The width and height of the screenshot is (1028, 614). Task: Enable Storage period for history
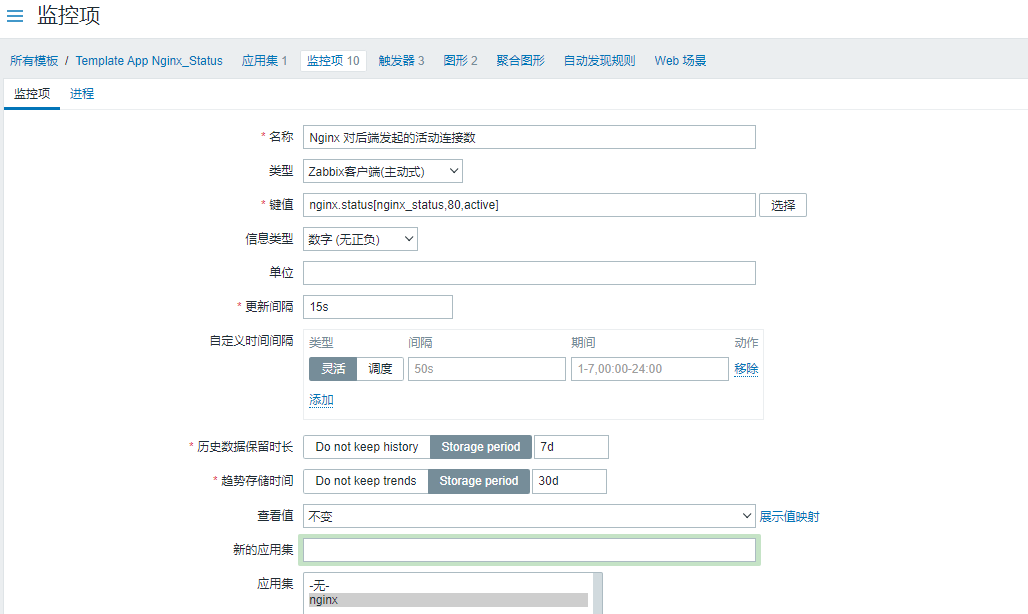[x=481, y=447]
